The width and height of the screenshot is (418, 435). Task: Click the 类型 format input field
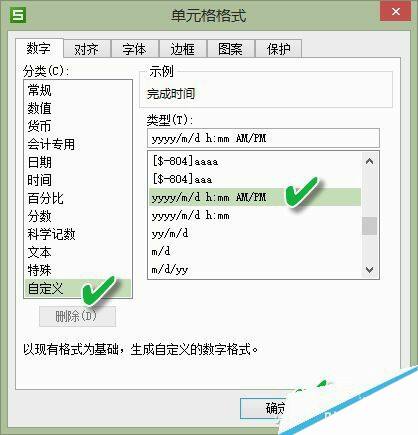pyautogui.click(x=263, y=138)
